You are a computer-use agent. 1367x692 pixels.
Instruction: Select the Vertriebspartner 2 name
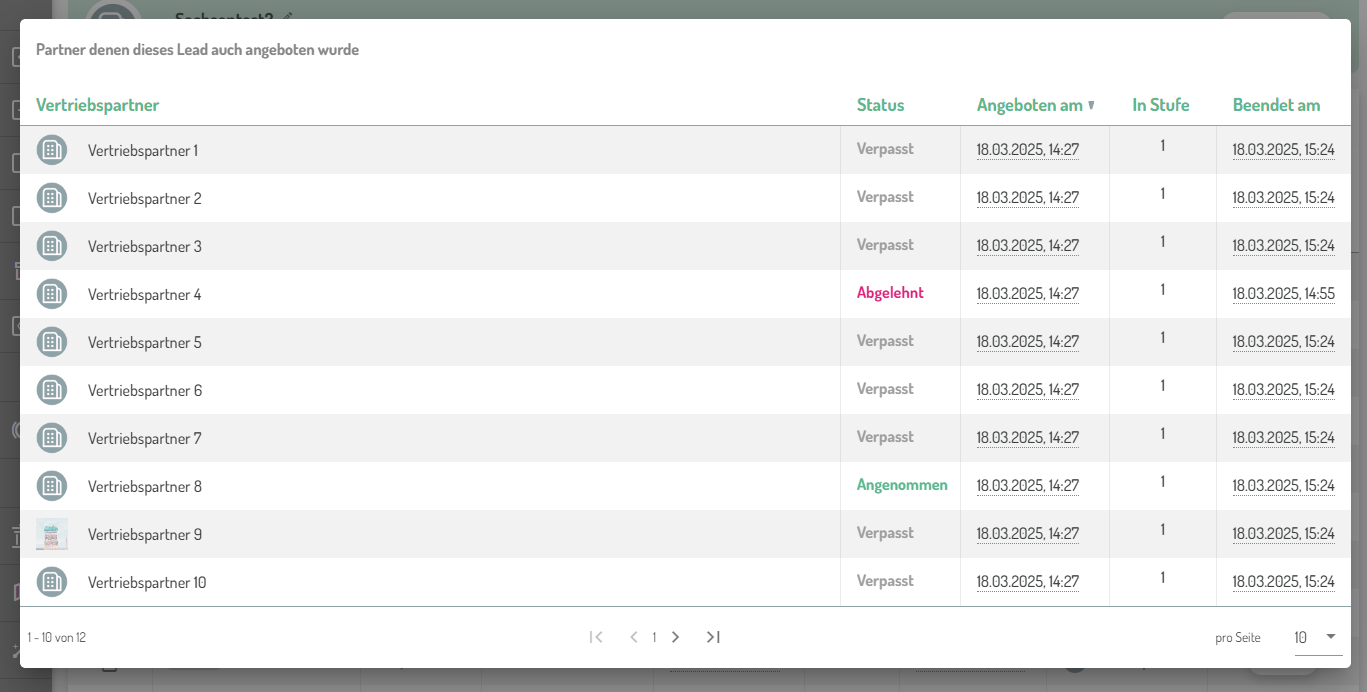coord(145,199)
